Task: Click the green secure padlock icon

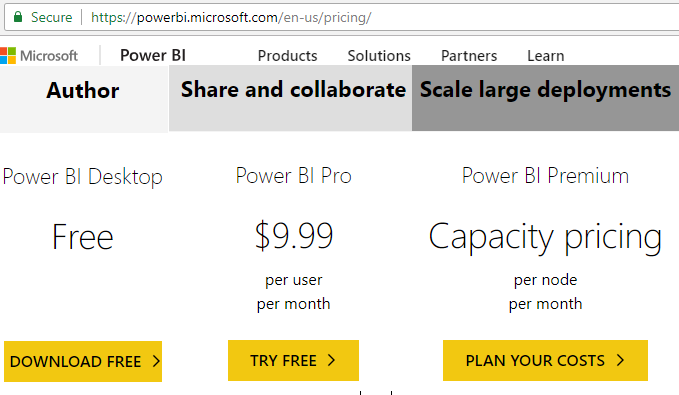Action: tap(18, 17)
